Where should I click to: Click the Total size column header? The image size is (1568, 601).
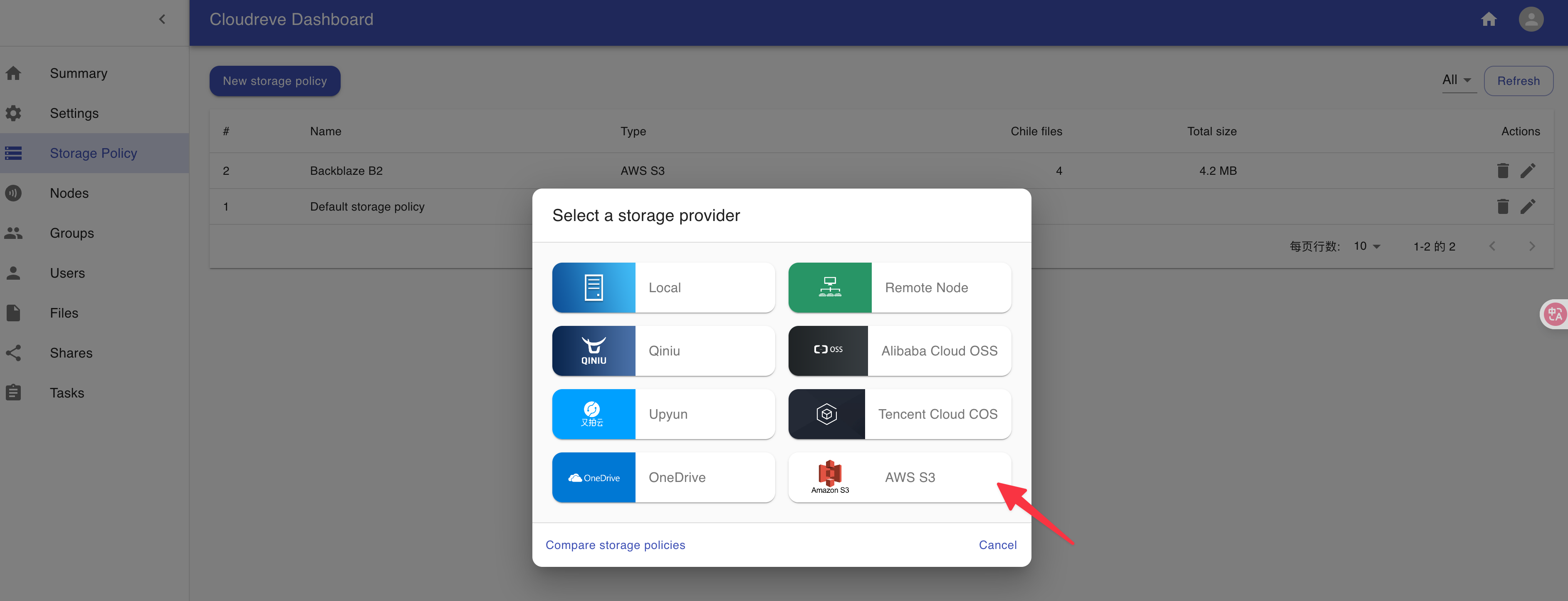[1211, 131]
